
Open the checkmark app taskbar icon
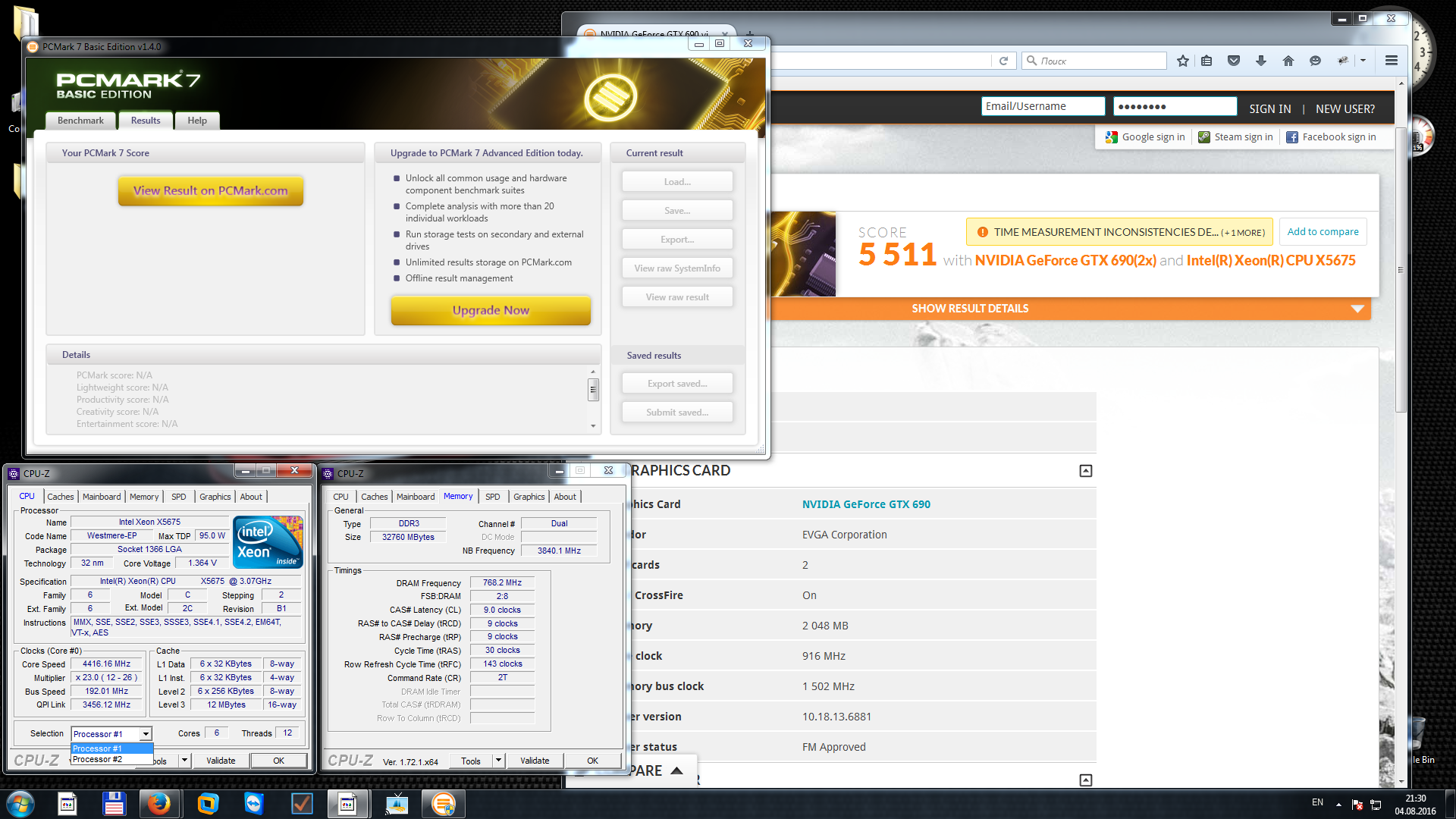302,804
